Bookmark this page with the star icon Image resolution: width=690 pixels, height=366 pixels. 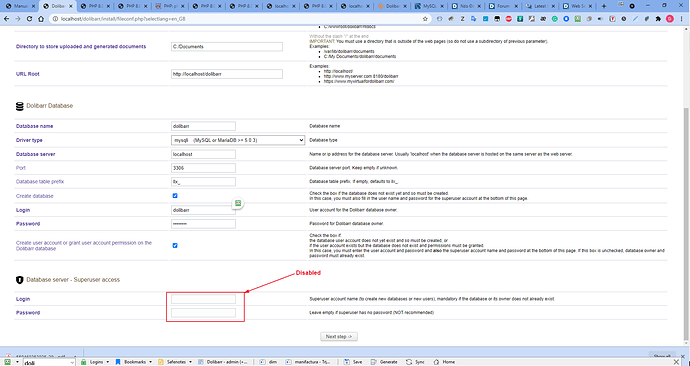[x=425, y=19]
